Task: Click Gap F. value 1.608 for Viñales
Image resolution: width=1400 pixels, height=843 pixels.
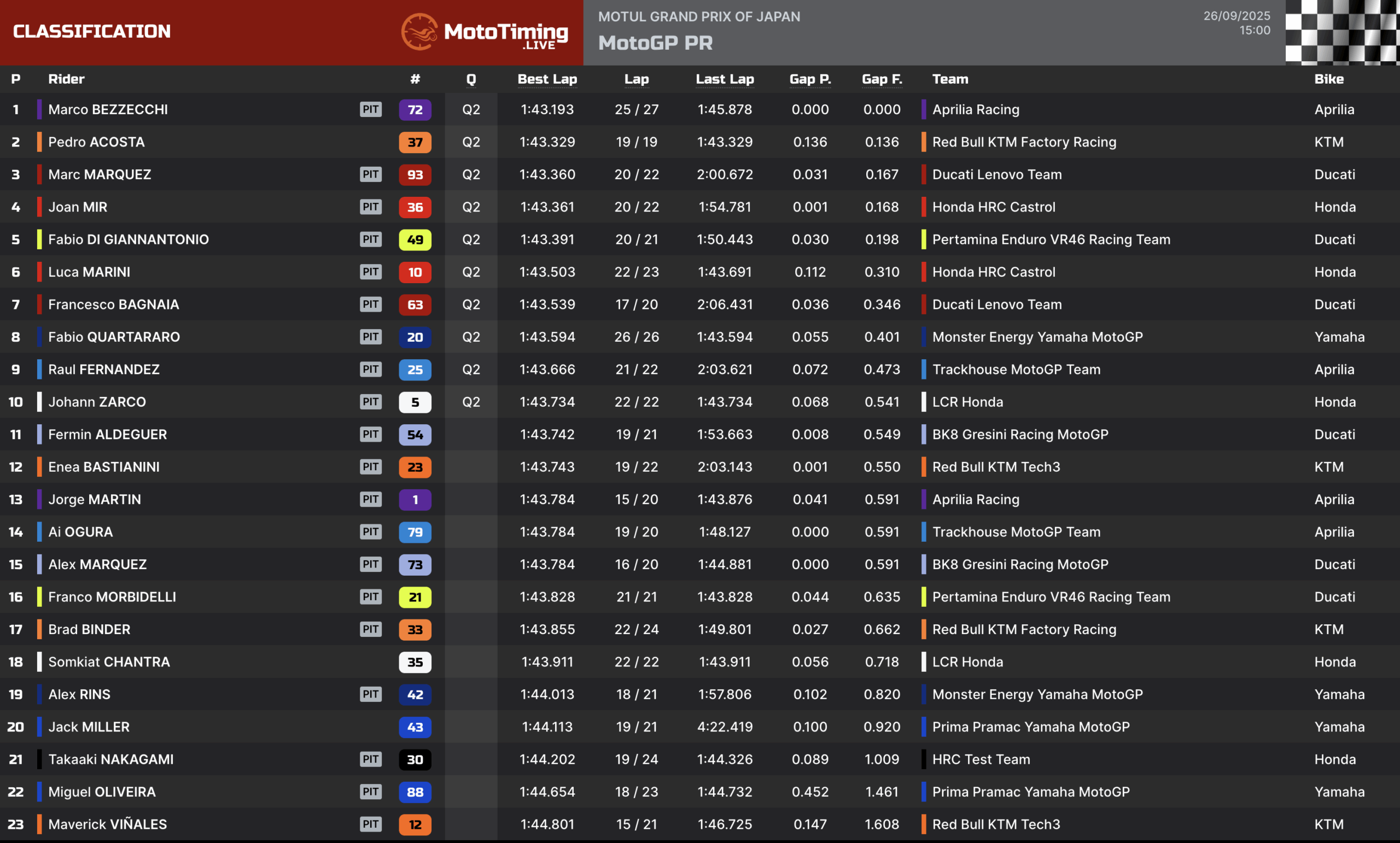Action: 882,824
